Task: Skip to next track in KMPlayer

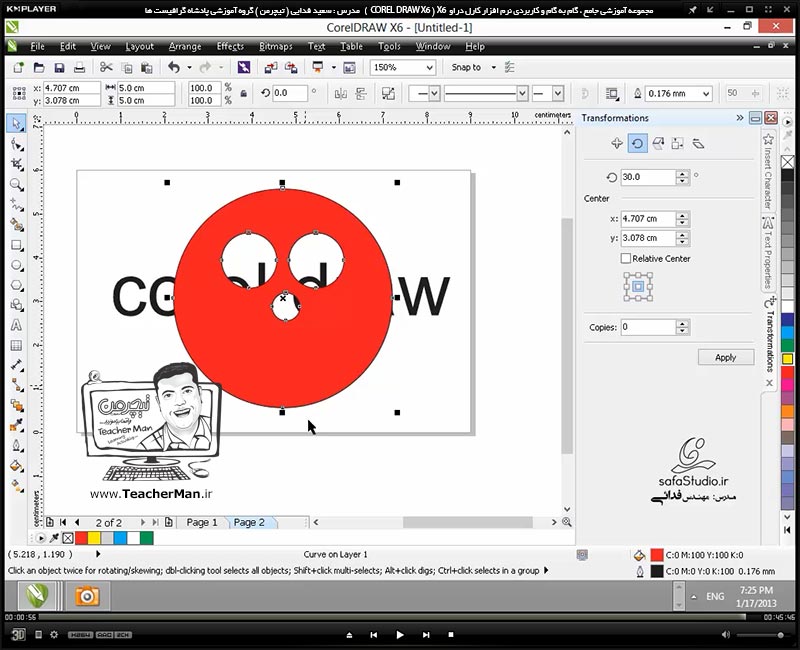Action: click(426, 635)
